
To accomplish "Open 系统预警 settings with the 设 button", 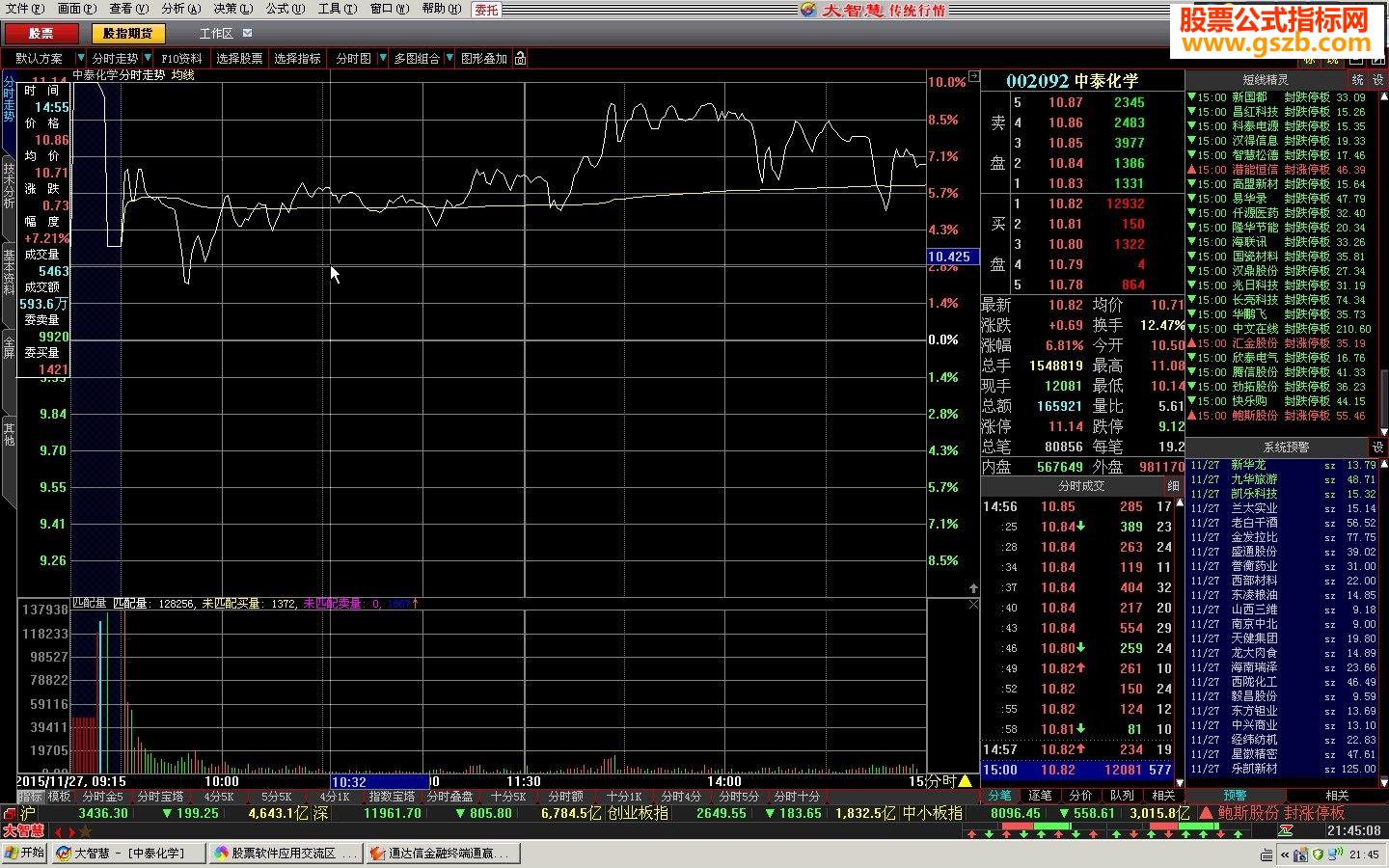I will point(1377,447).
